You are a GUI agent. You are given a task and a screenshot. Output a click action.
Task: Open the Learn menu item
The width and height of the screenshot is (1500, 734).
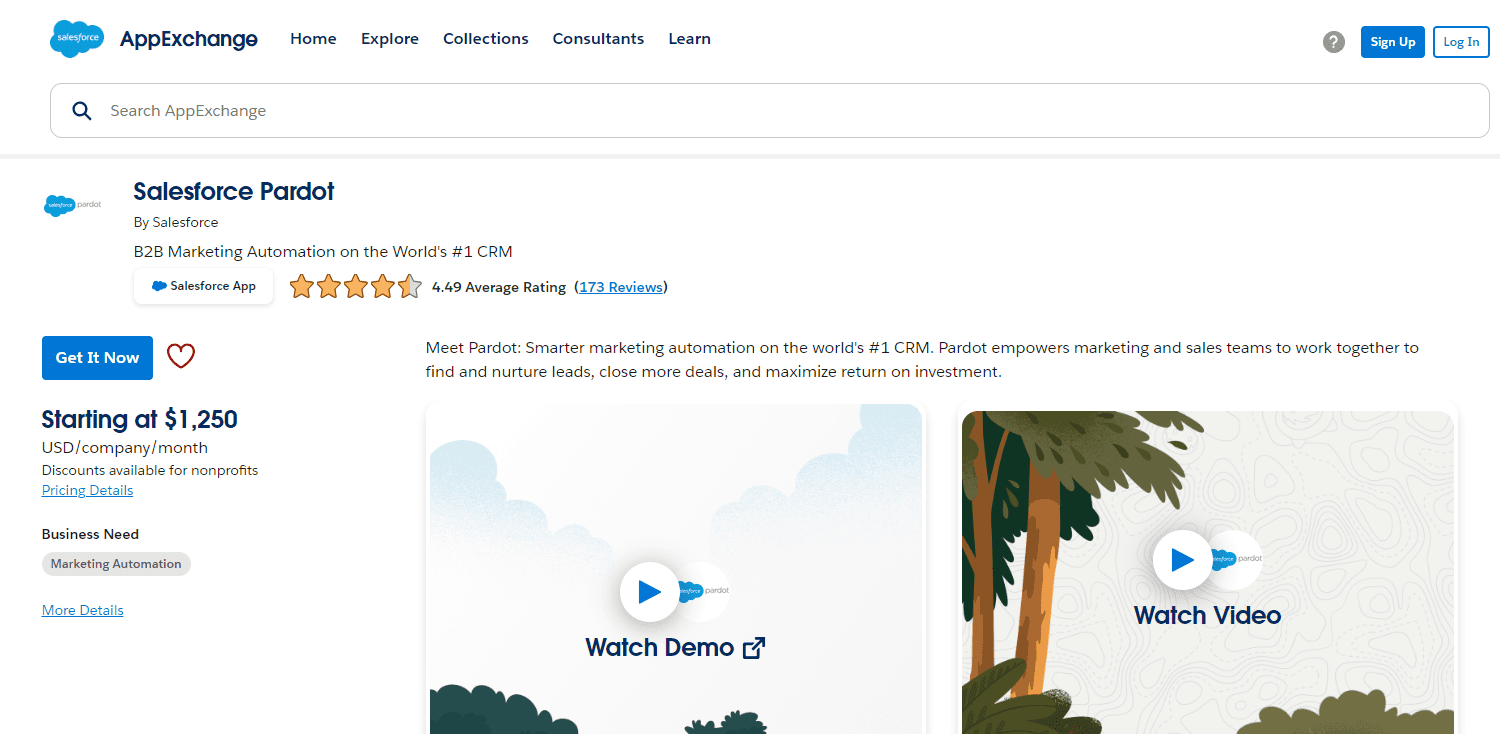690,39
